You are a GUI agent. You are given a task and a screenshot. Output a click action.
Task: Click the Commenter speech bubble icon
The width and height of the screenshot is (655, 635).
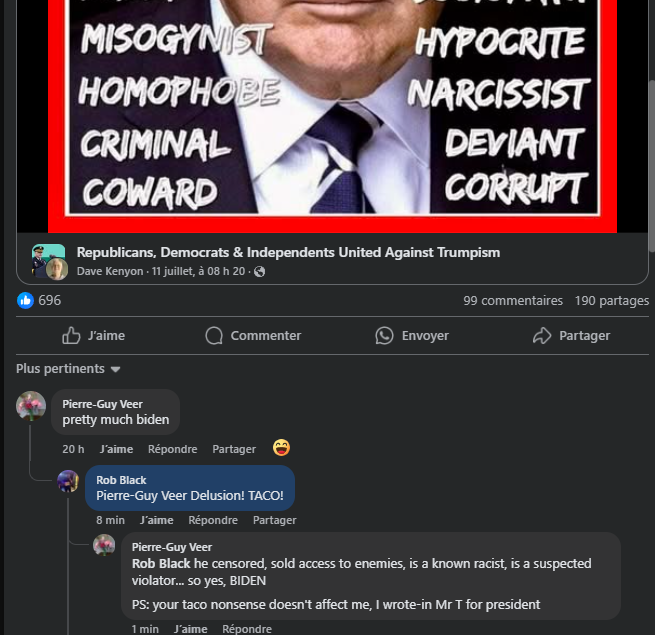[x=214, y=335]
